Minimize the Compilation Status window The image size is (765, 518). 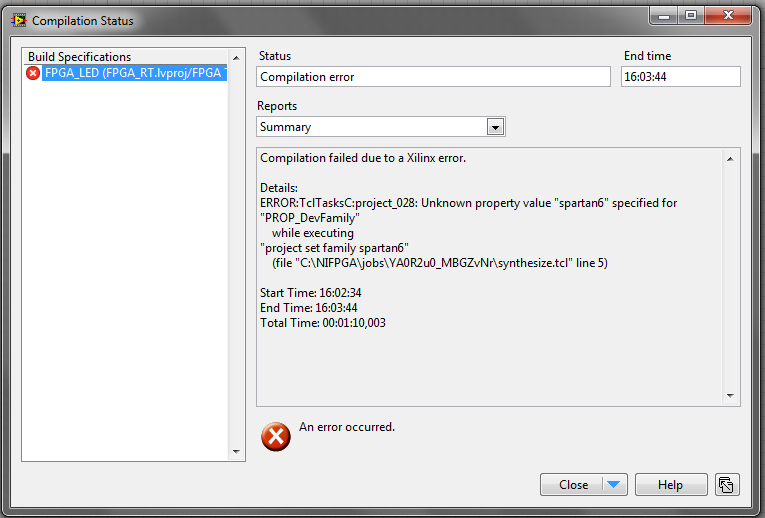click(665, 15)
